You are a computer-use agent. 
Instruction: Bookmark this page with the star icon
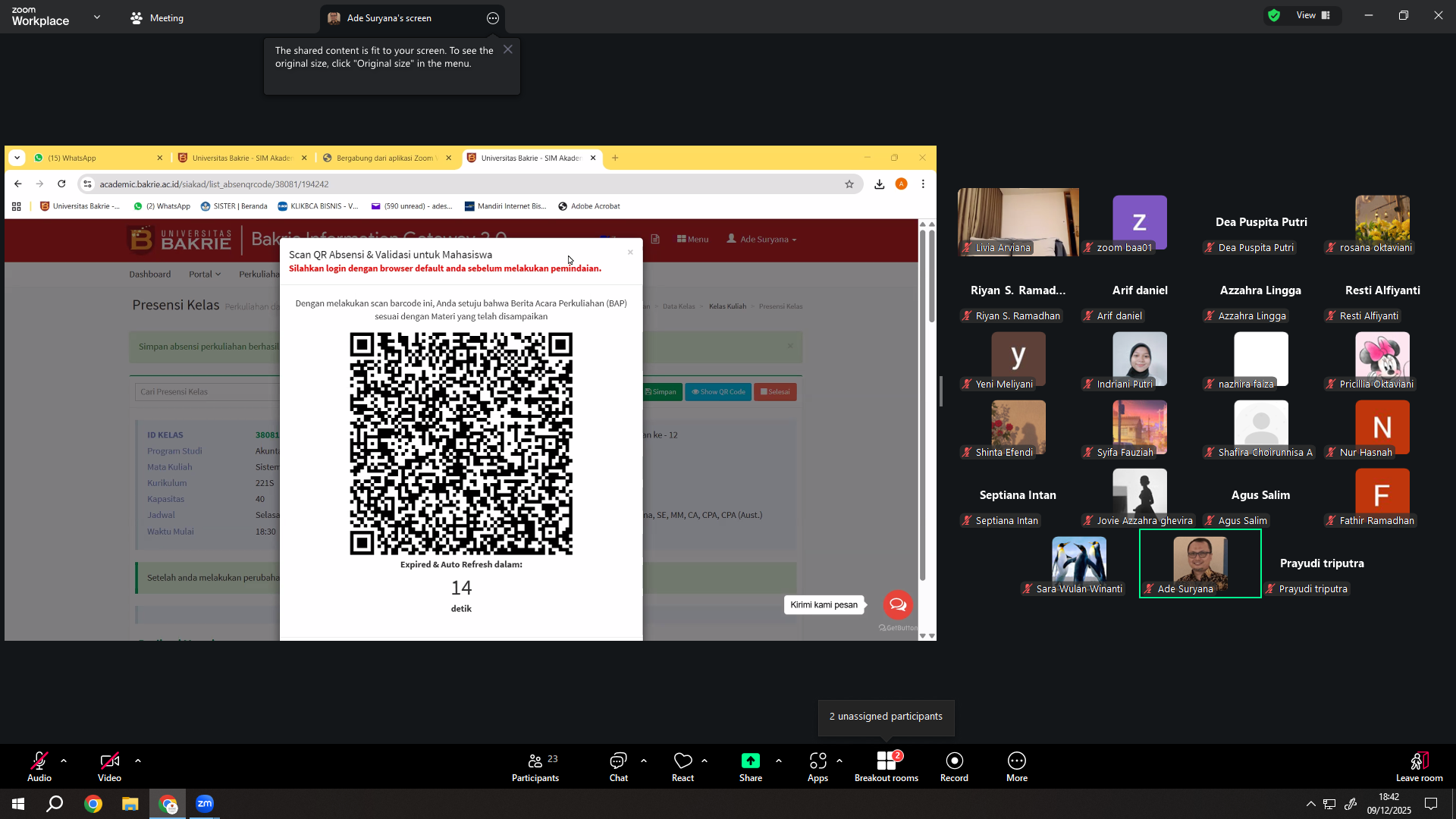tap(849, 184)
